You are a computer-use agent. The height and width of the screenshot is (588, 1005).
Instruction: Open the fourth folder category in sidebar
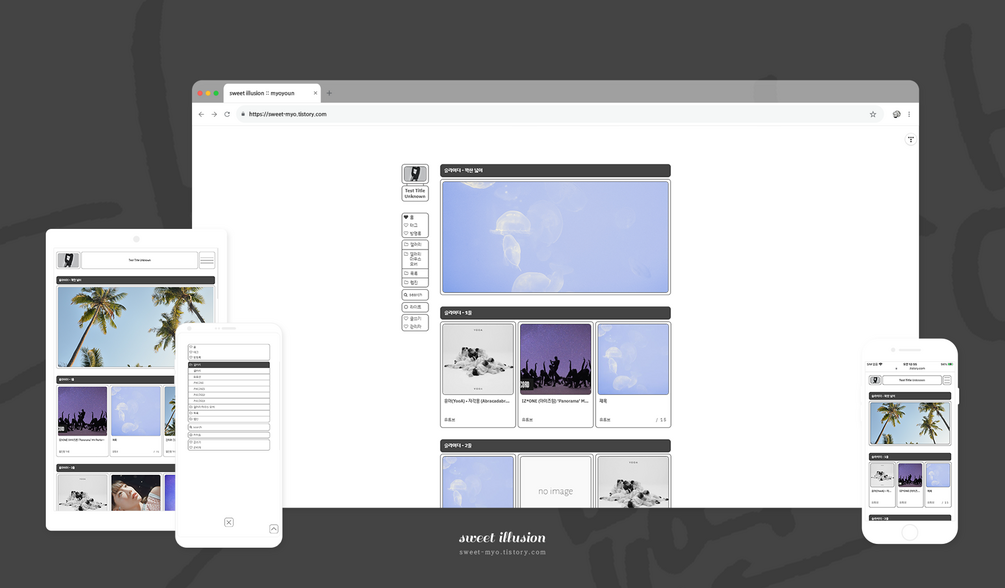(415, 282)
